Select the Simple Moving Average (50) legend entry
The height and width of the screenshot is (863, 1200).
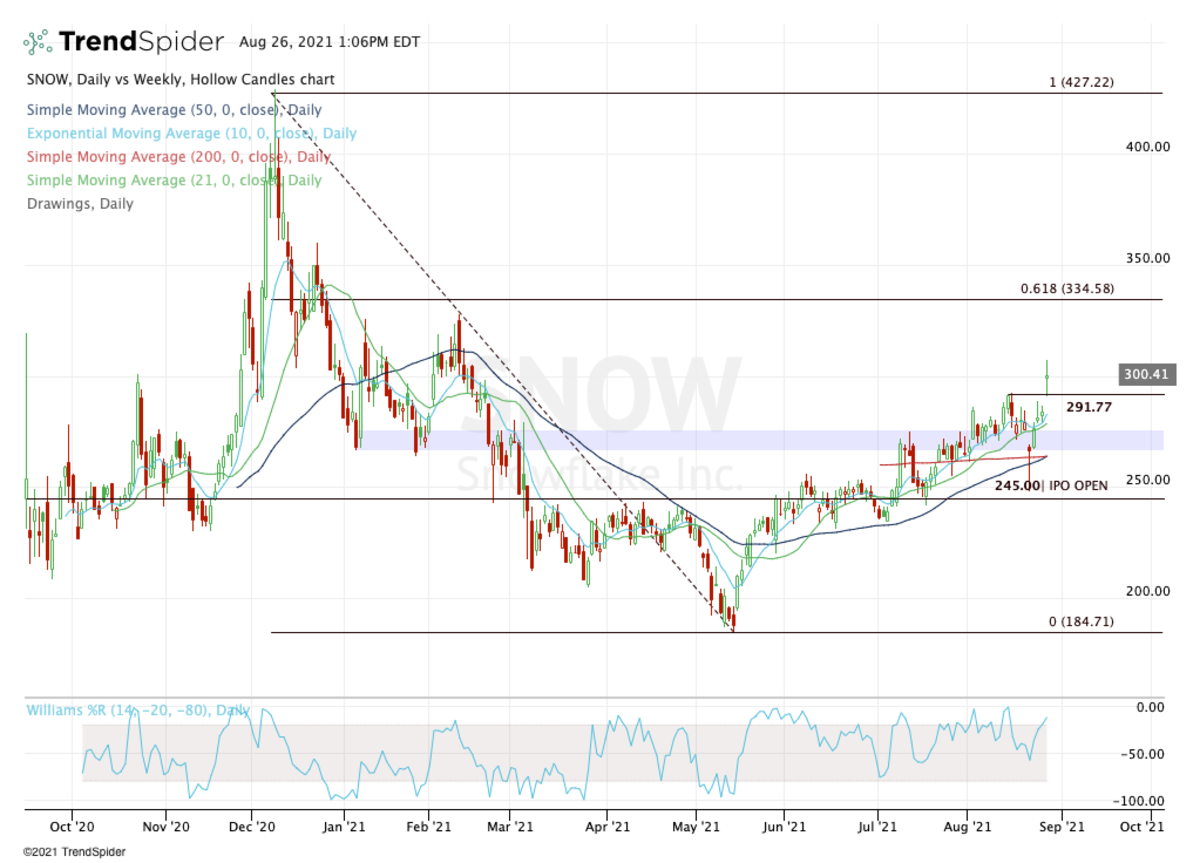coord(174,111)
